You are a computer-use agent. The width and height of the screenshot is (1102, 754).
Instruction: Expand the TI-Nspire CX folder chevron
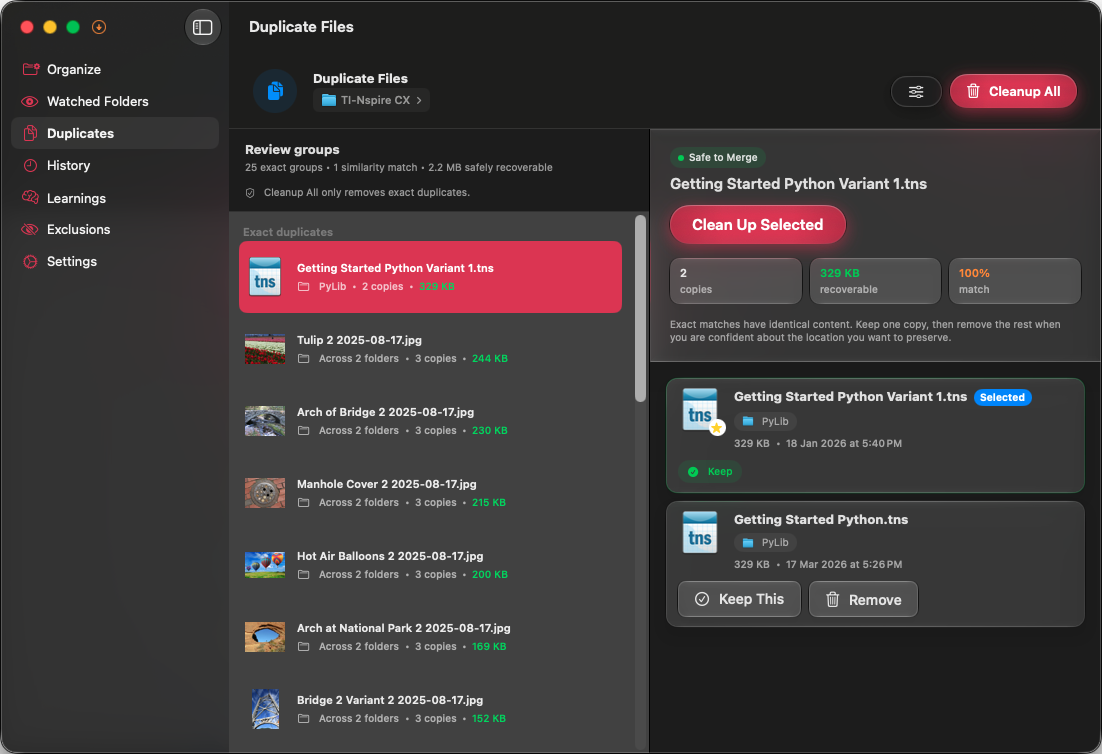419,100
